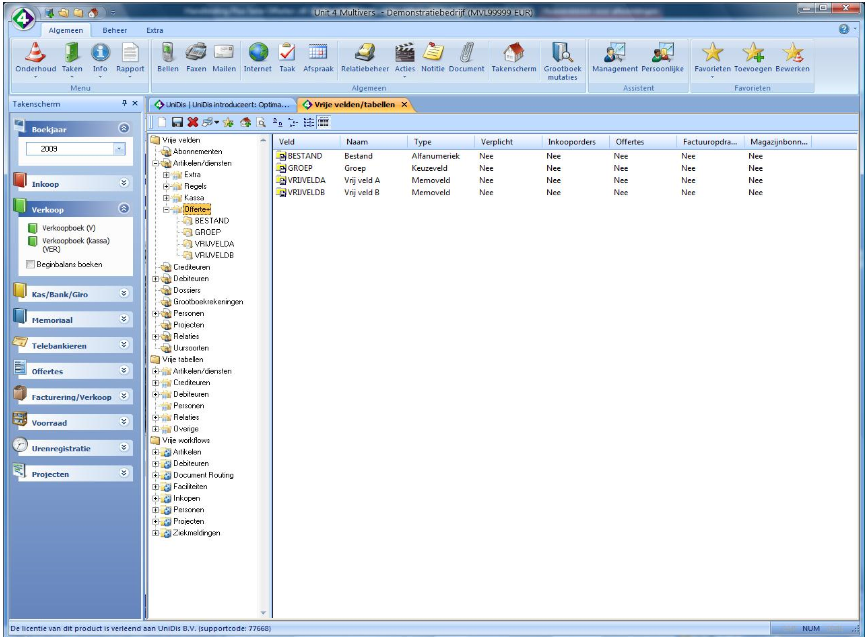Viewport: 865px width, 637px height.
Task: Tick the Beginbalans boeken checkbox
Action: pyautogui.click(x=31, y=265)
